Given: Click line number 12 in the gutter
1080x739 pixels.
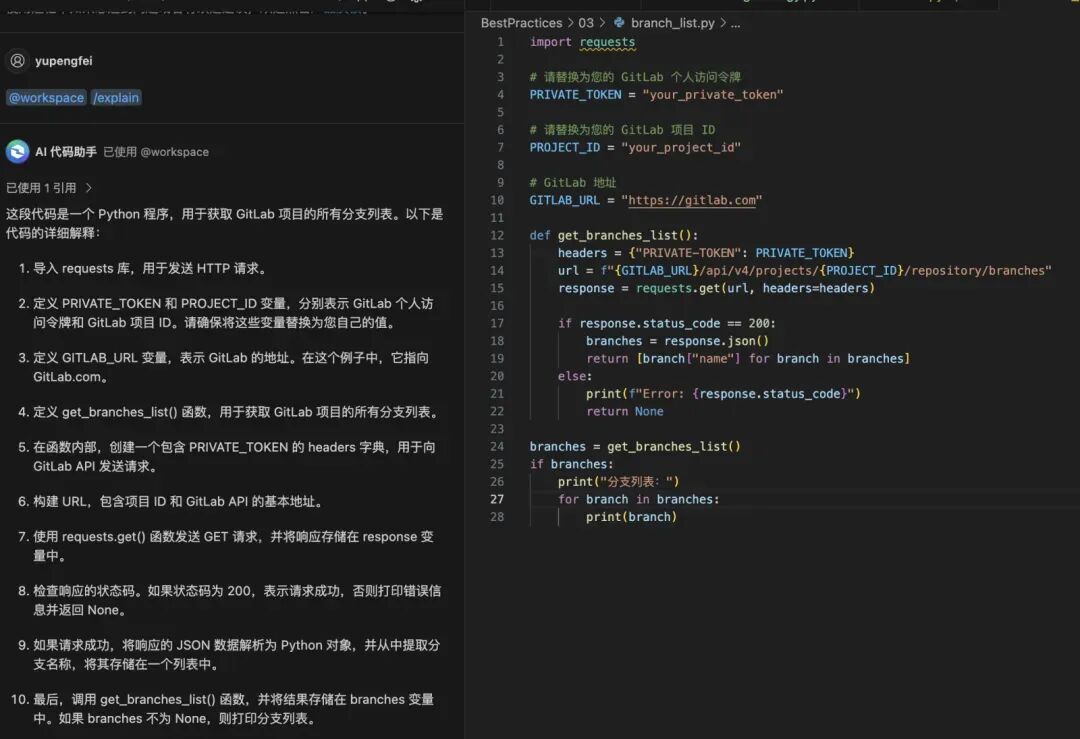Looking at the screenshot, I should tap(497, 236).
